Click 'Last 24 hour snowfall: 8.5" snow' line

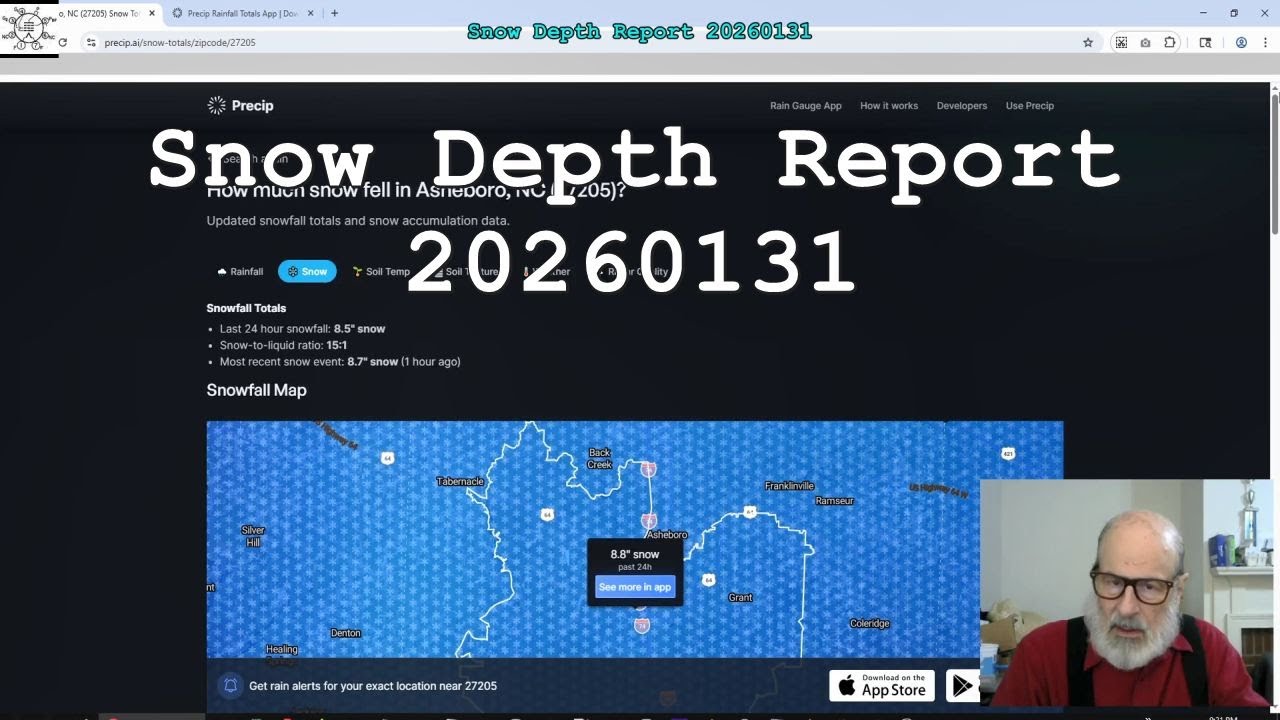point(302,328)
